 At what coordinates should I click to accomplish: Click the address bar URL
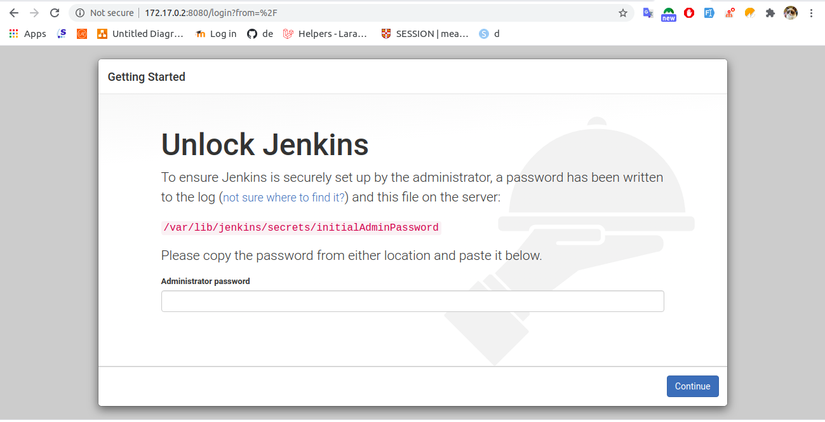(211, 13)
